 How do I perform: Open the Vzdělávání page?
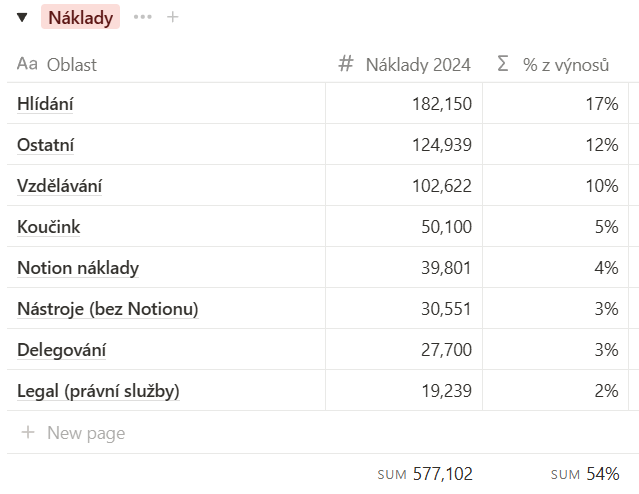click(60, 185)
